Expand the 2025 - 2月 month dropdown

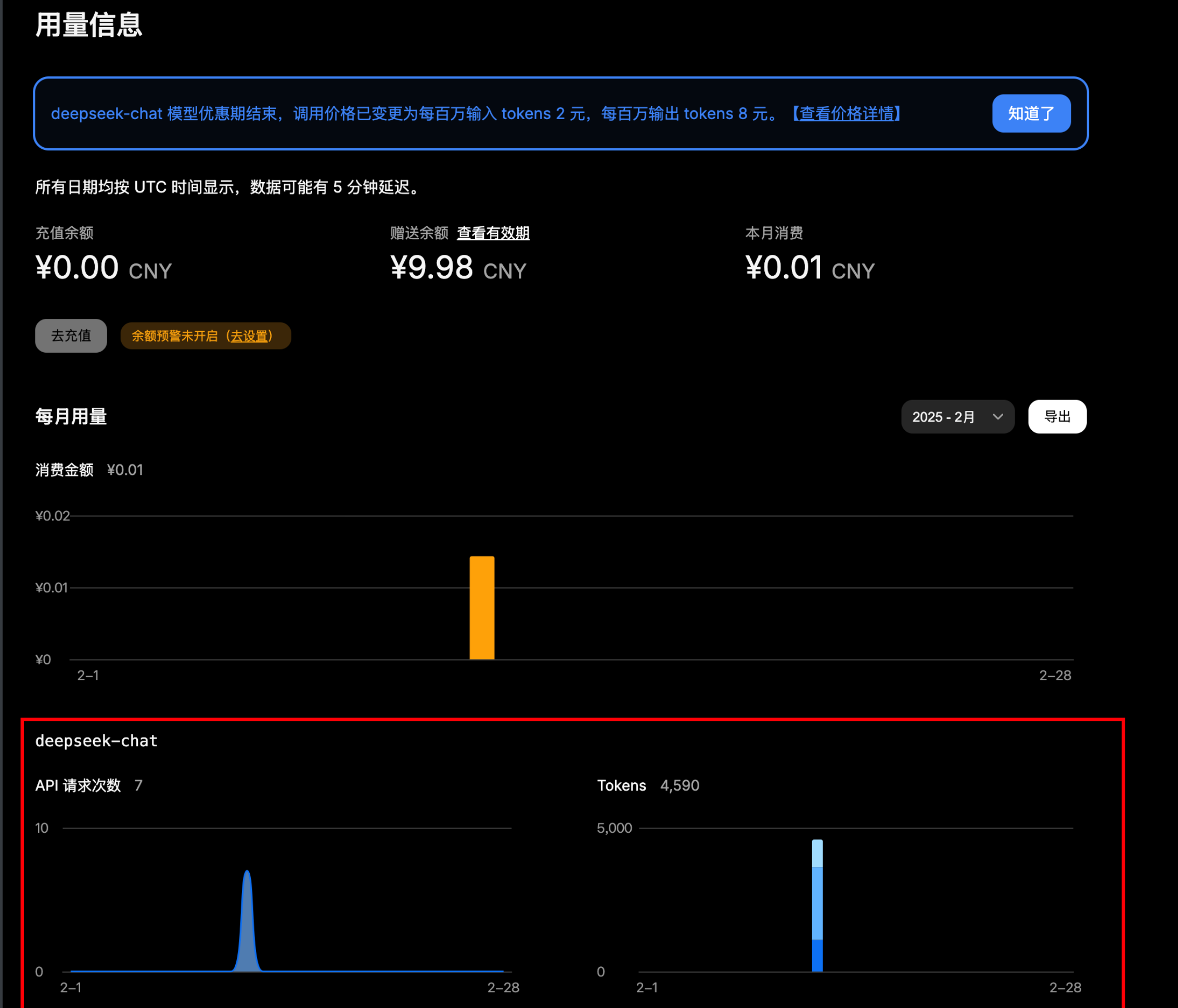tap(957, 417)
